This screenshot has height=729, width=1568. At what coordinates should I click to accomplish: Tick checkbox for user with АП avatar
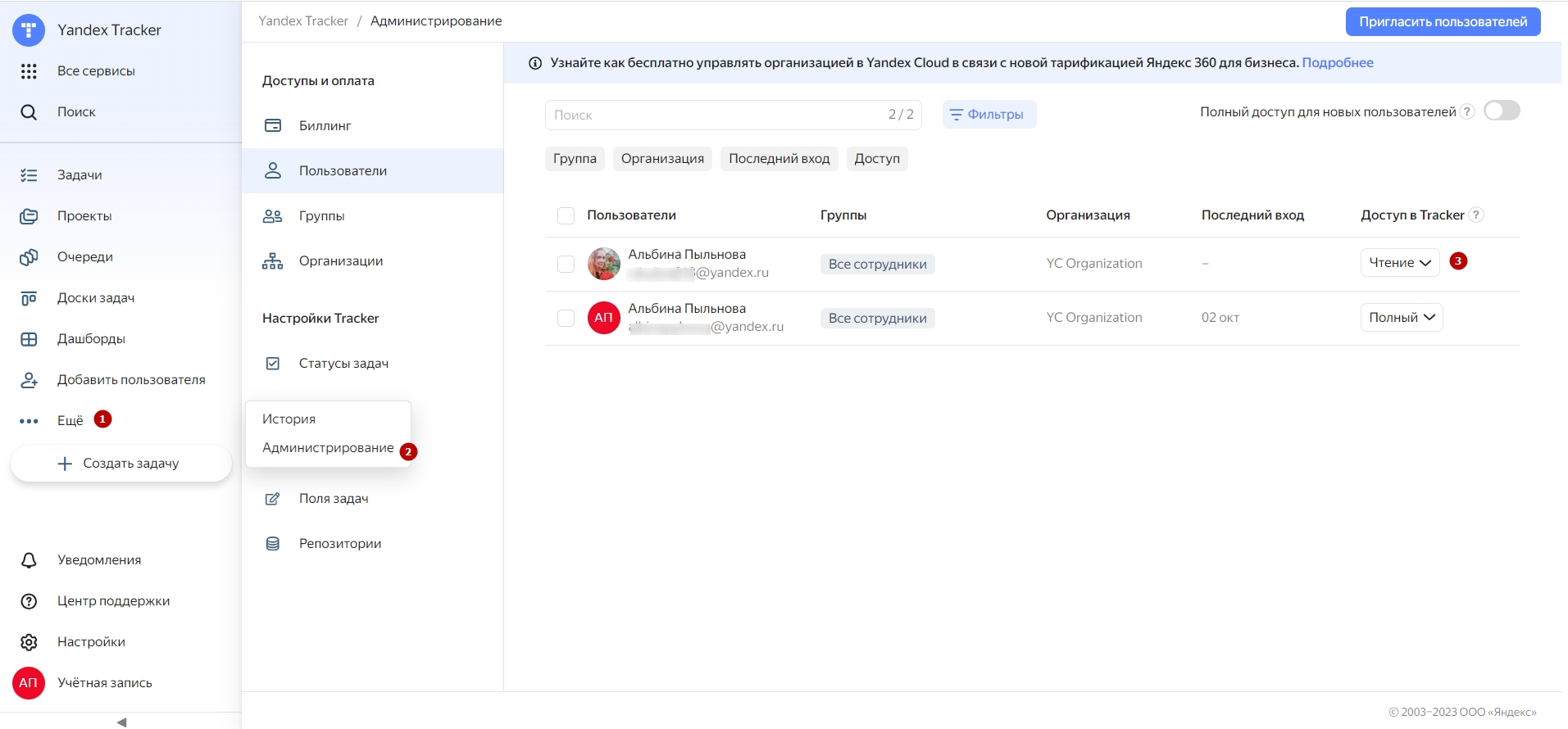pyautogui.click(x=566, y=318)
